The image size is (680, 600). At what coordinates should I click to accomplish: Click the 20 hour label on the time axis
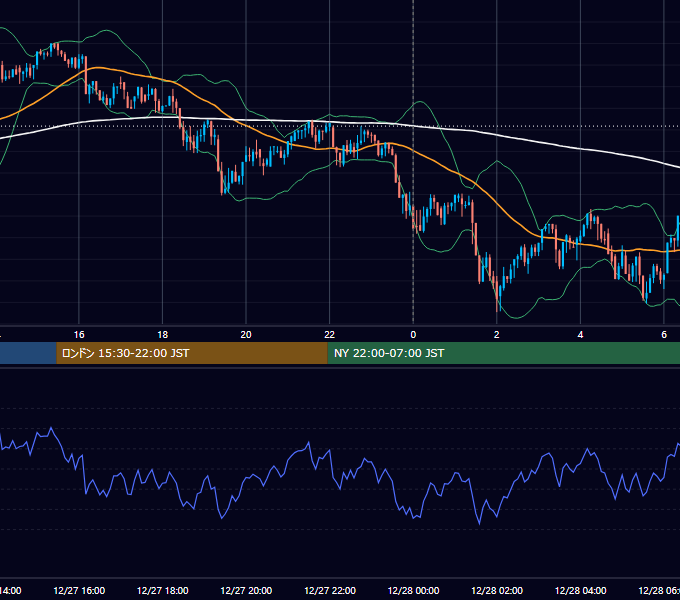pyautogui.click(x=246, y=335)
